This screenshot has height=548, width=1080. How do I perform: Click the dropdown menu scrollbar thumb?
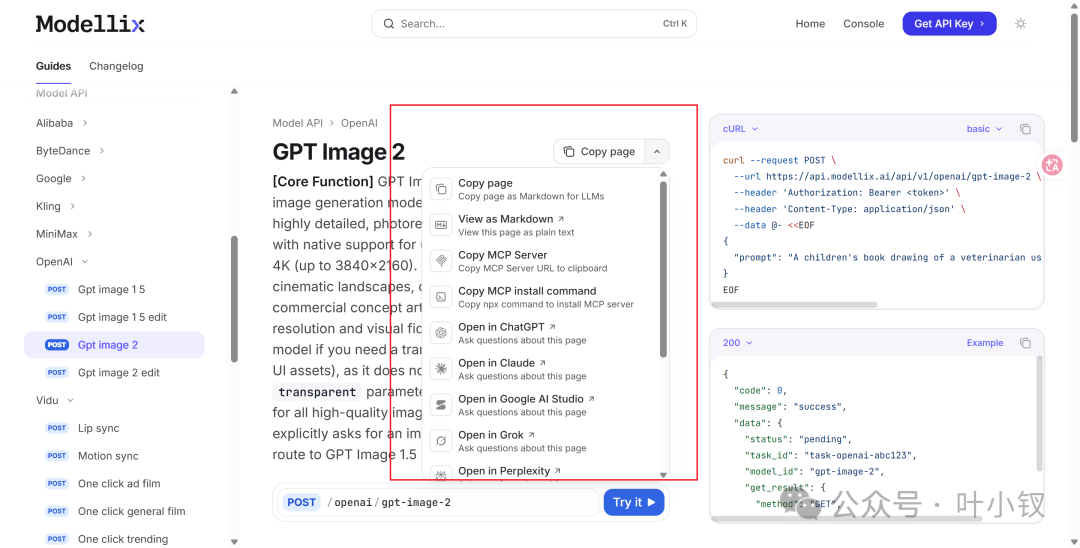click(x=663, y=269)
